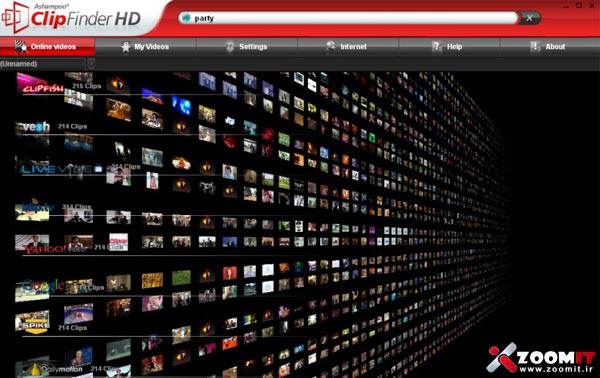This screenshot has width=600, height=378.
Task: Clear the search with the X button
Action: pos(529,18)
